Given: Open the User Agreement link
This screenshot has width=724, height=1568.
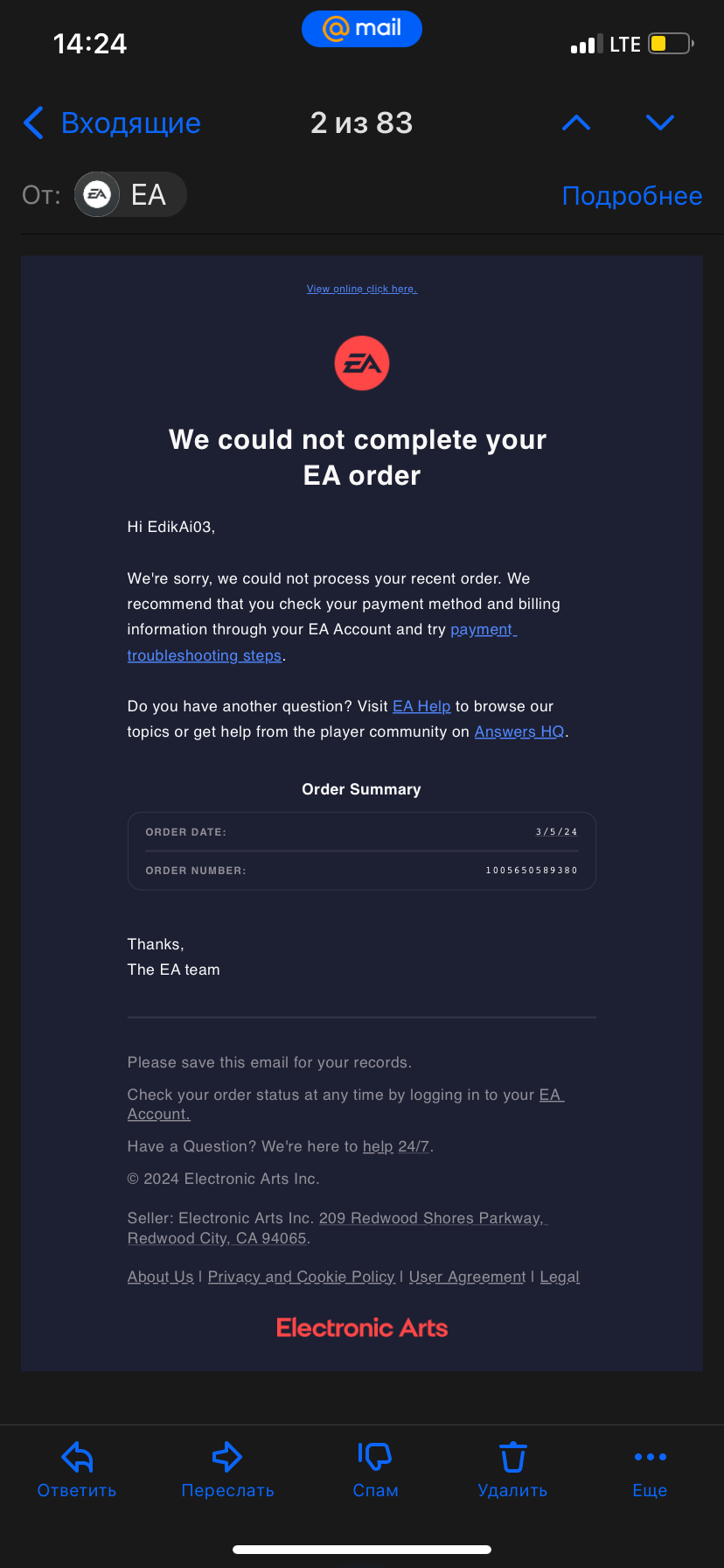Looking at the screenshot, I should point(467,1277).
